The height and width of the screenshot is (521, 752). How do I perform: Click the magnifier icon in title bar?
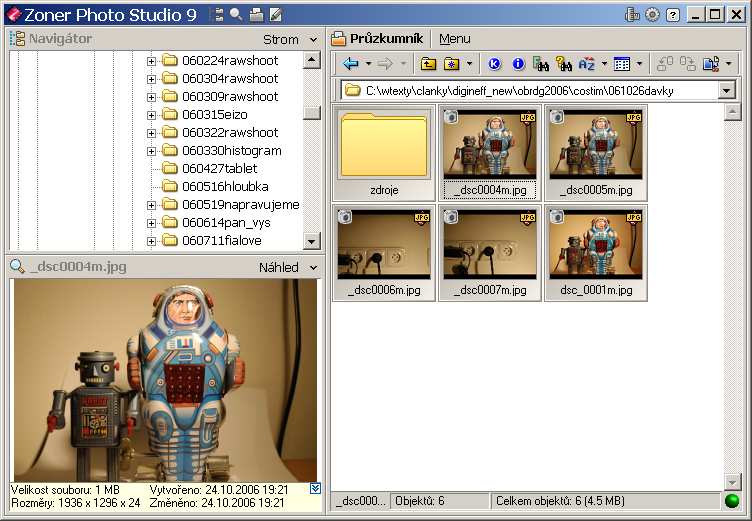click(x=236, y=15)
